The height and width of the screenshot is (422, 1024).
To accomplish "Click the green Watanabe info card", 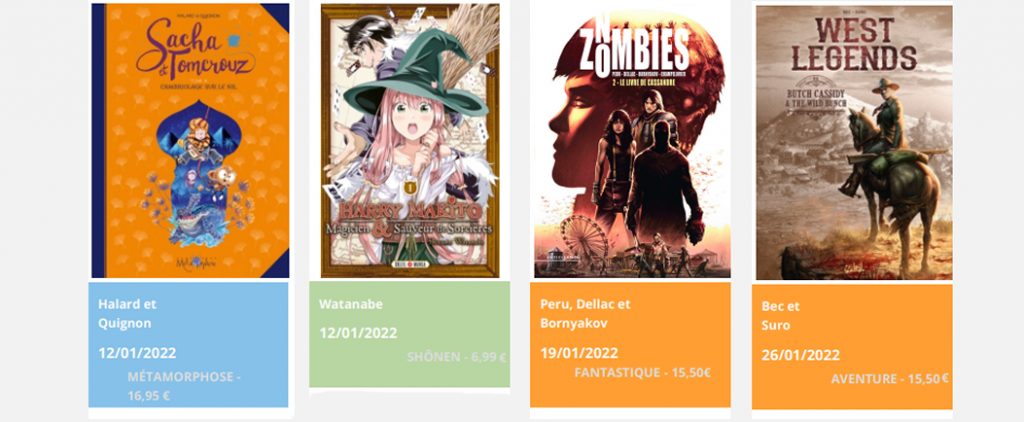I will pos(409,334).
